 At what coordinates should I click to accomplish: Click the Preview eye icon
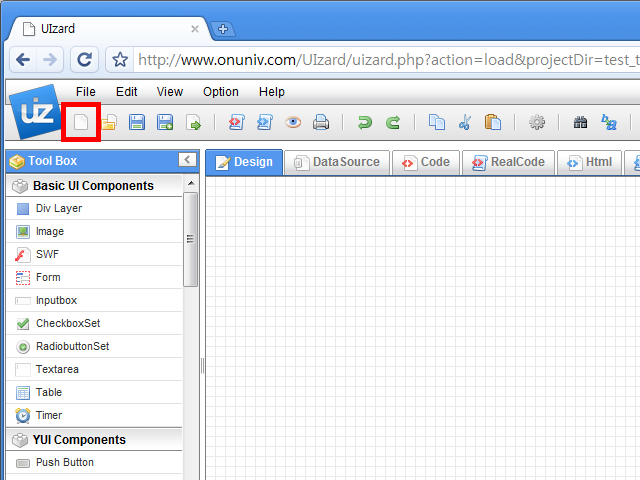pos(293,123)
